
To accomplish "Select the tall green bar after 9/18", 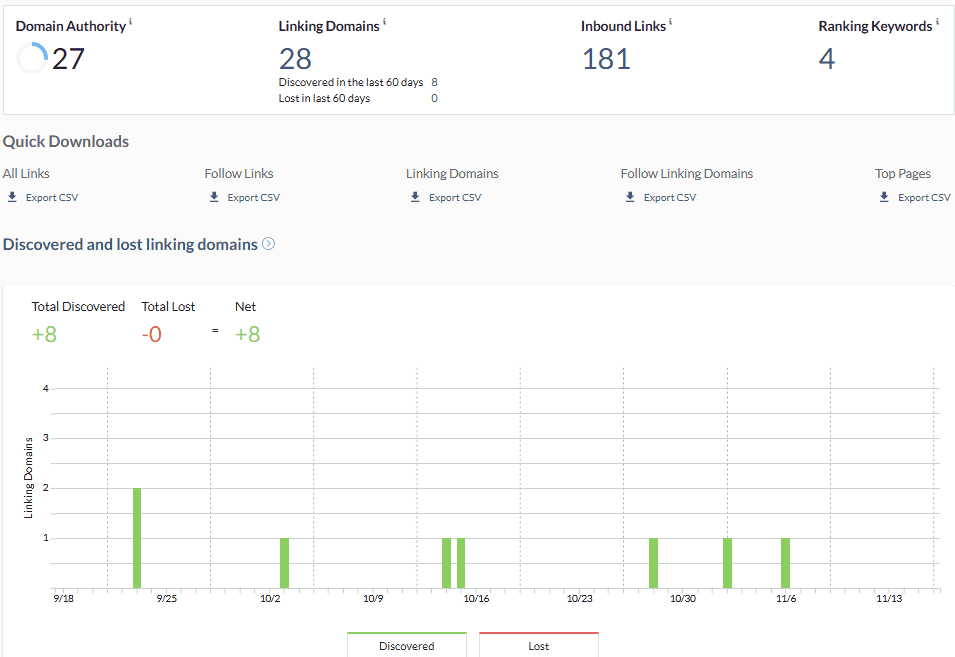I will pos(137,538).
